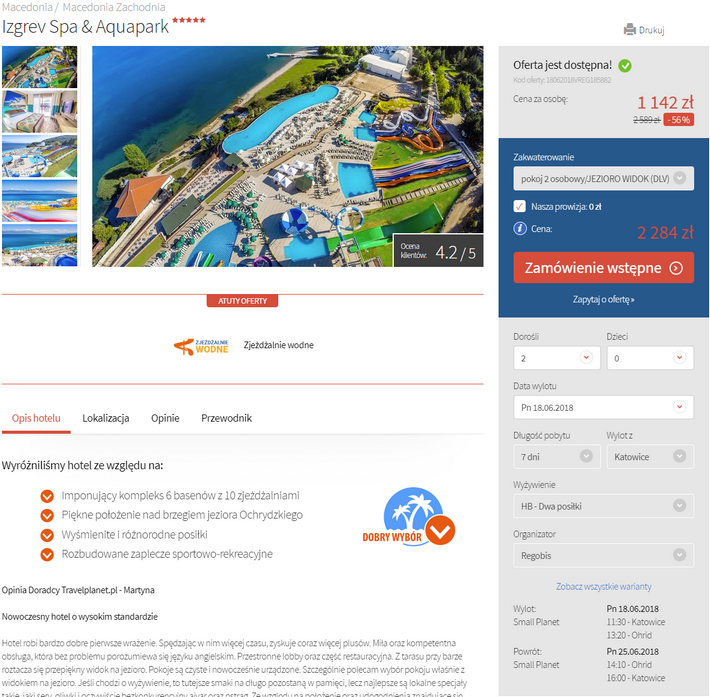Switch to the Lokalizacja tab
The height and width of the screenshot is (697, 710).
click(106, 418)
